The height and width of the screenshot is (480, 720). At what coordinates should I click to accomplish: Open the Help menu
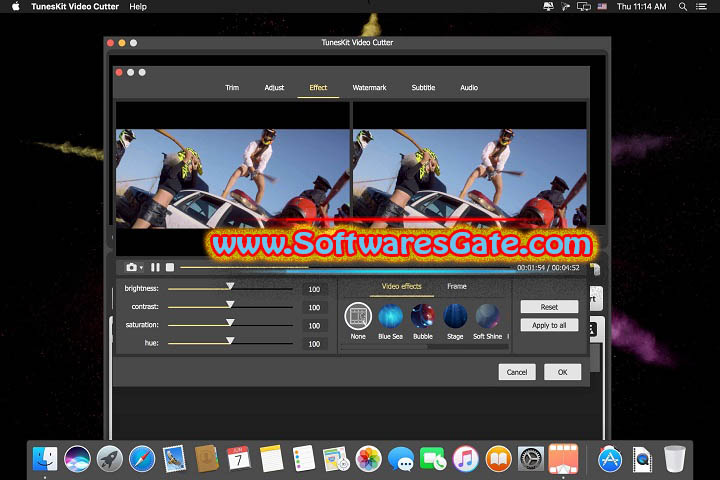coord(138,6)
